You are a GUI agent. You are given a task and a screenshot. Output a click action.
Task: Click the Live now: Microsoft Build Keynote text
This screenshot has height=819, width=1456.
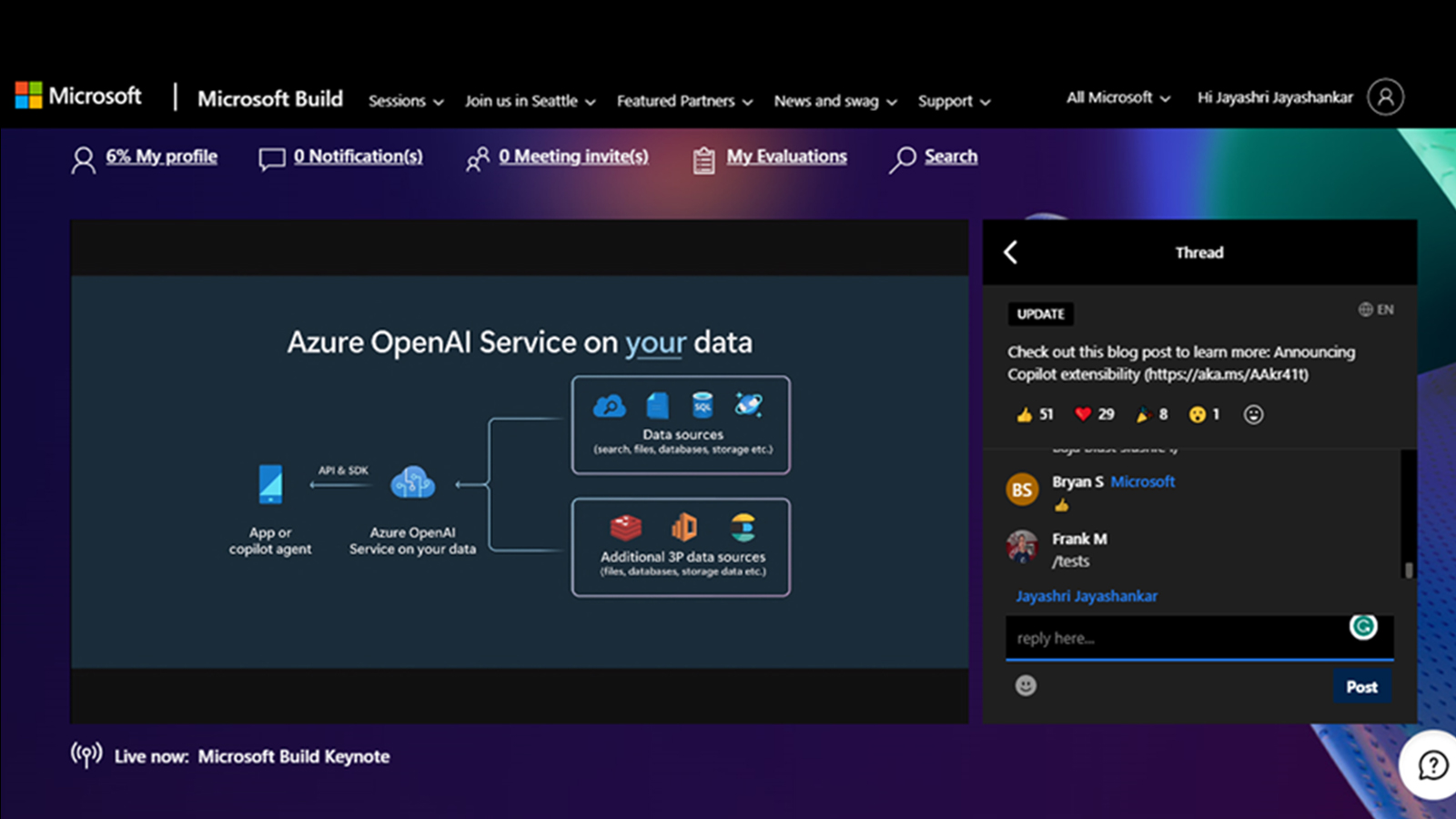pos(252,756)
